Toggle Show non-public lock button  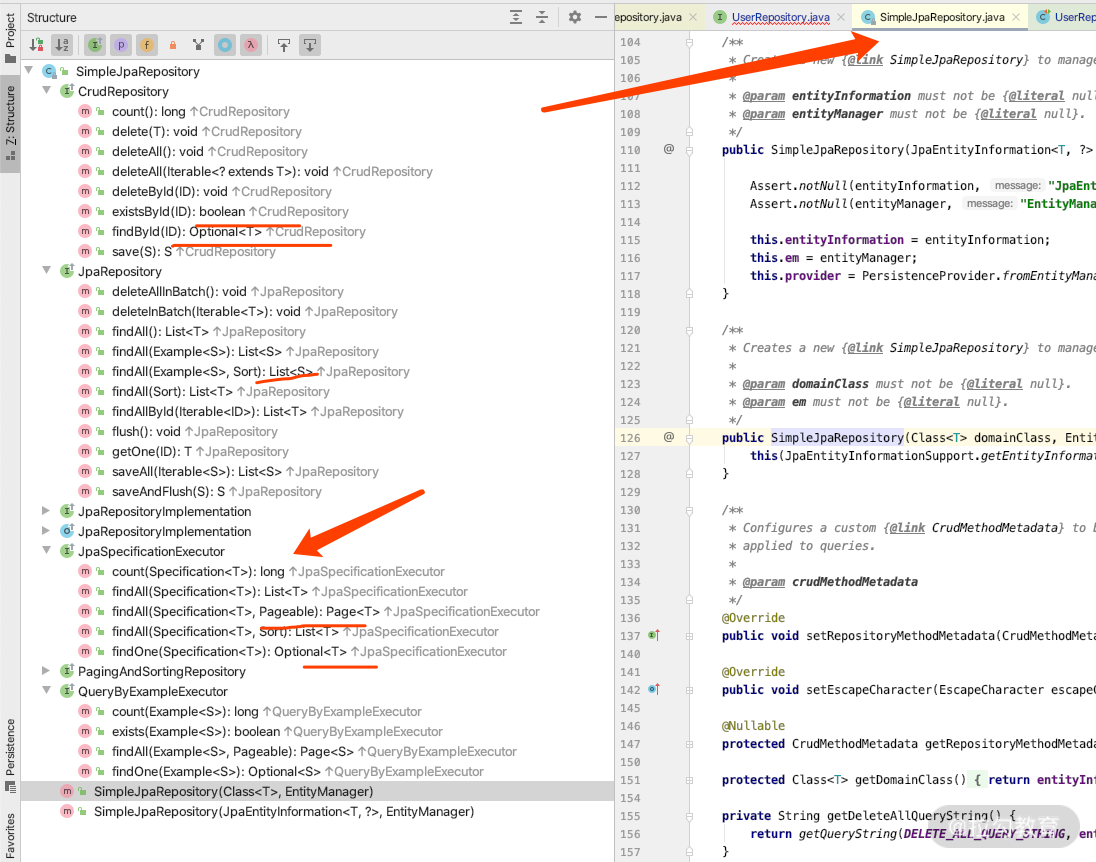click(173, 45)
